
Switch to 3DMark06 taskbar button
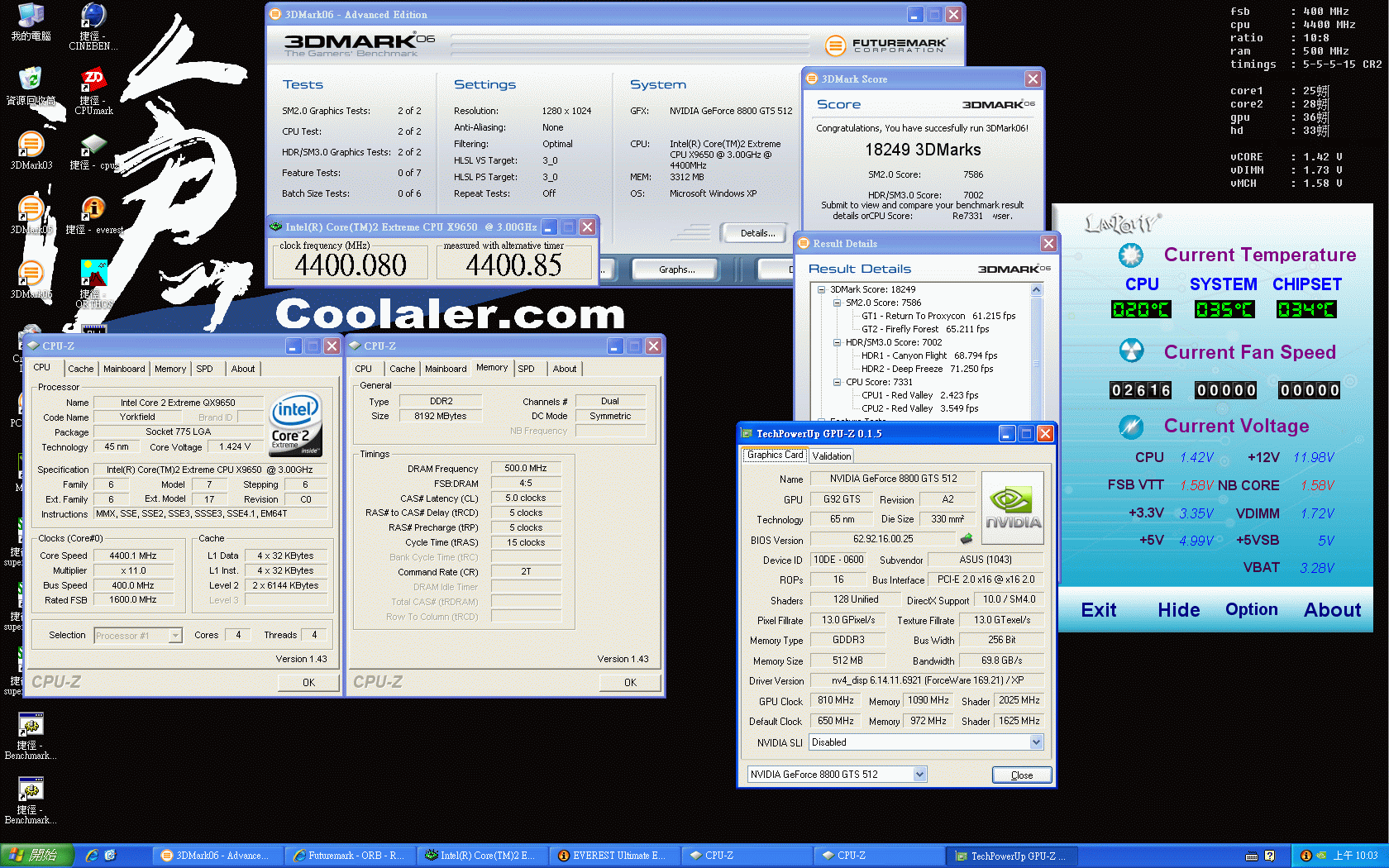point(217,856)
